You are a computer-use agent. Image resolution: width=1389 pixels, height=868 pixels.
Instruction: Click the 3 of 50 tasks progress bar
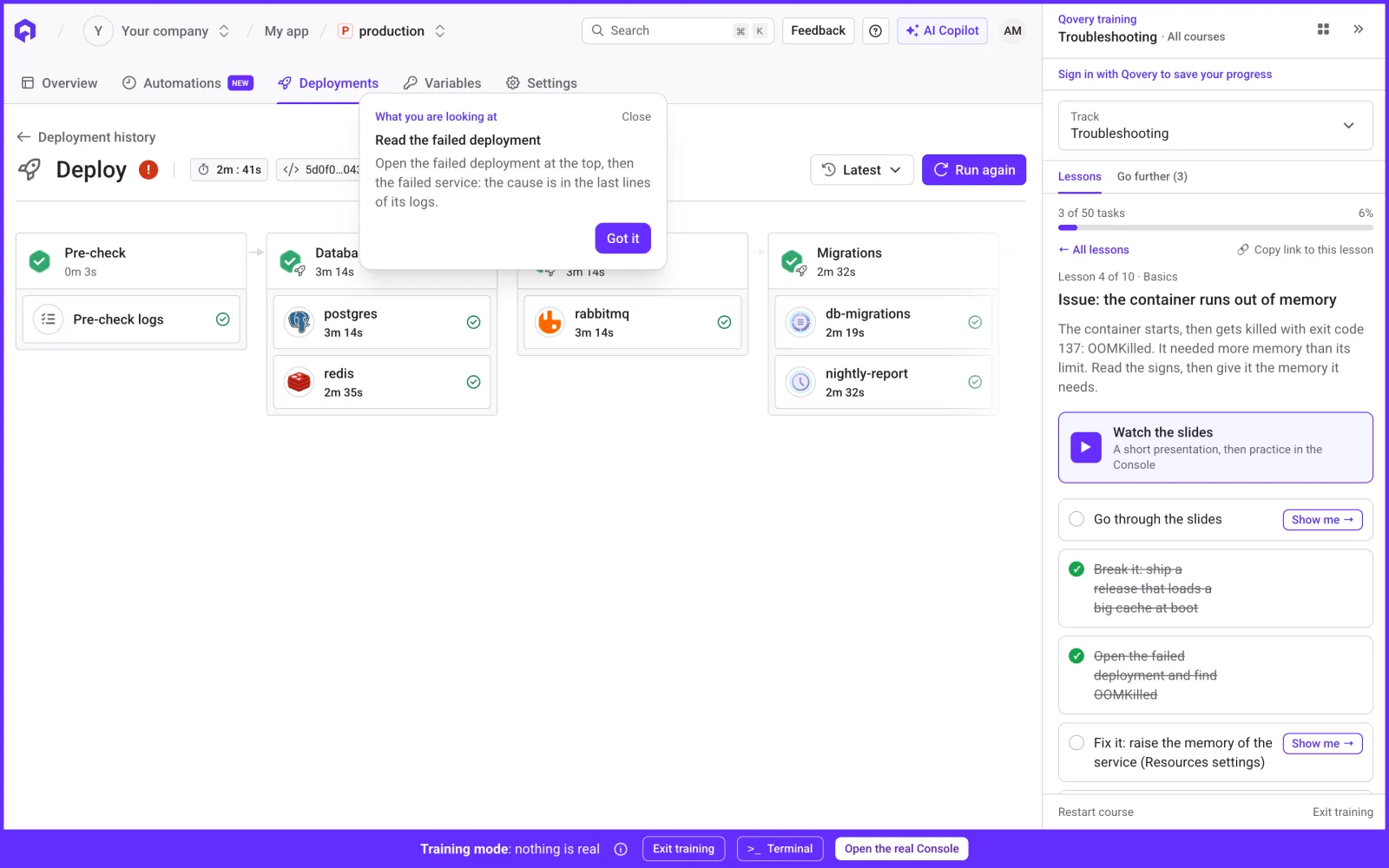(x=1215, y=227)
